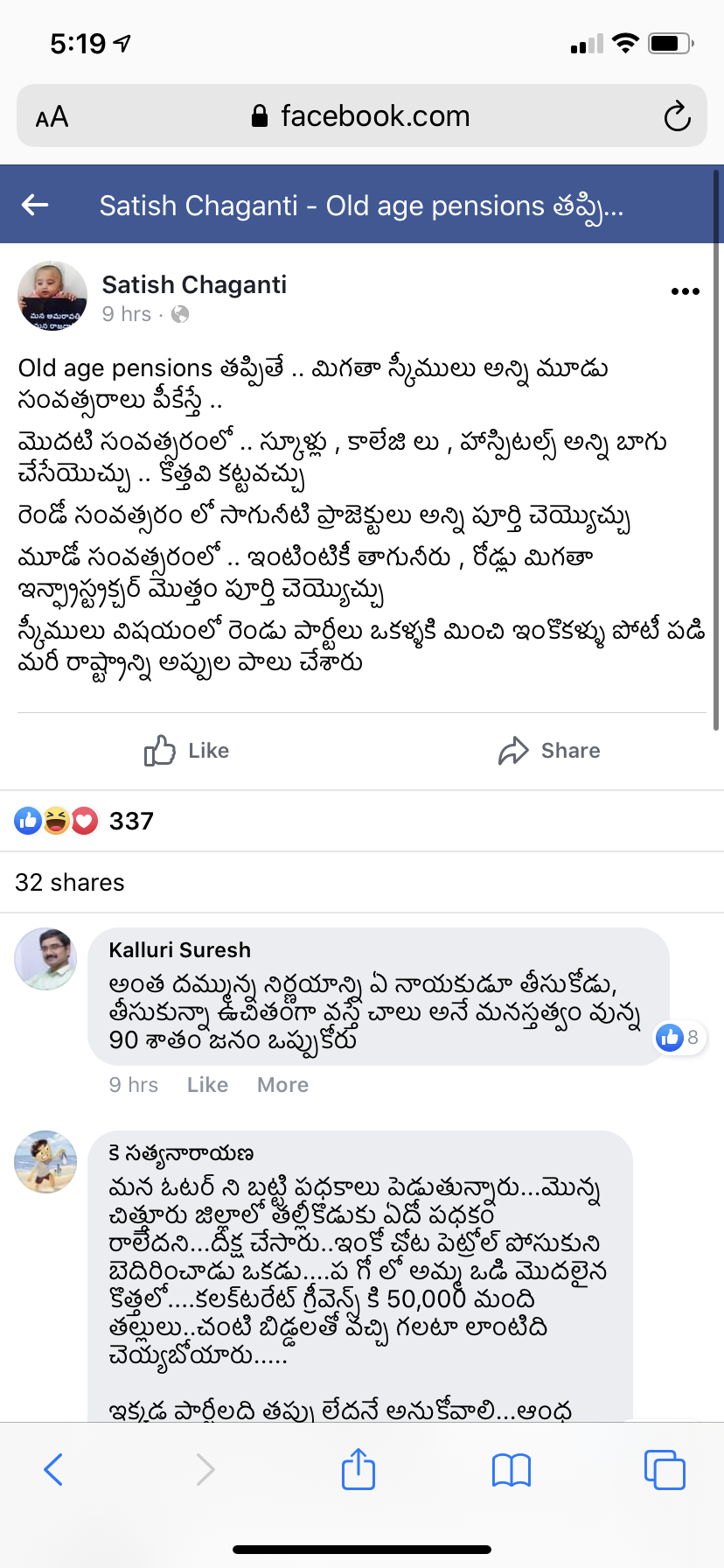Like the post with thumbs-up button
This screenshot has height=1568, width=724.
click(187, 751)
